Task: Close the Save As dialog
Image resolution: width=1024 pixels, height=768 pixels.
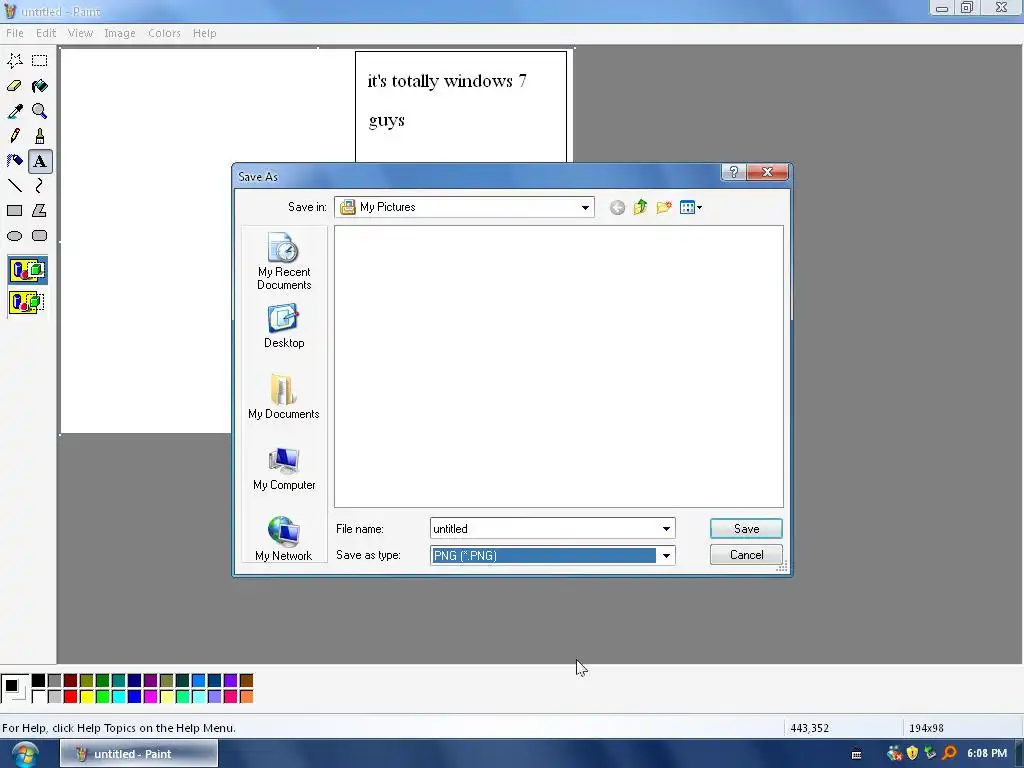Action: 767,172
